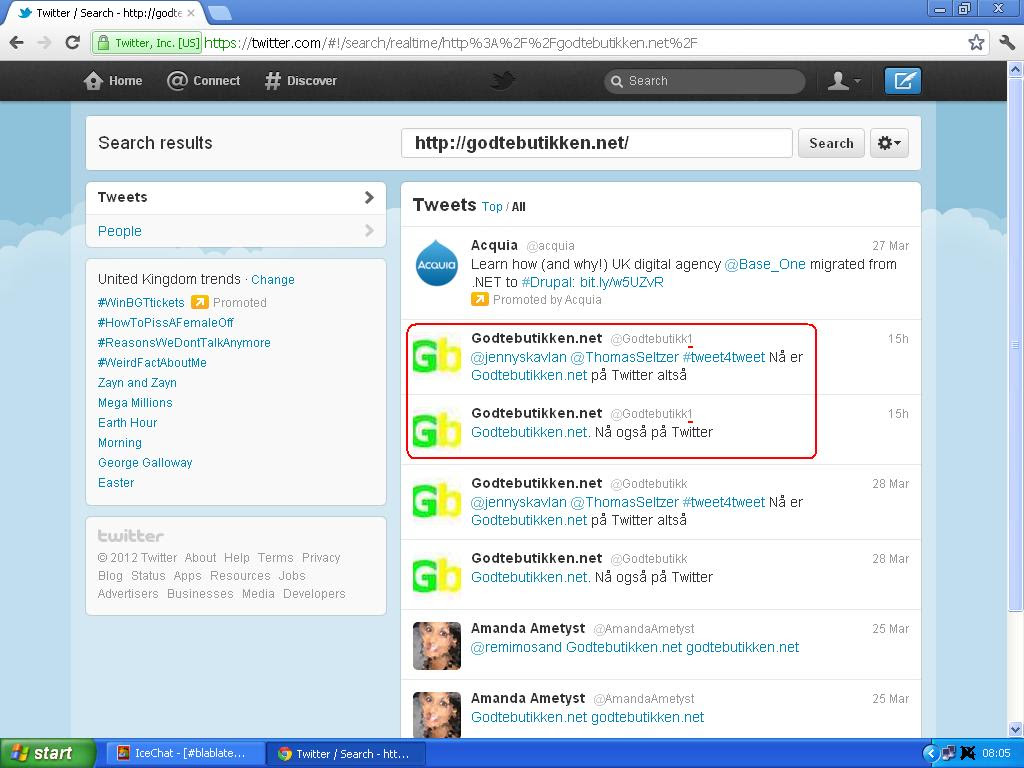Select the Tweets filter in the sidebar
The height and width of the screenshot is (768, 1024).
236,197
